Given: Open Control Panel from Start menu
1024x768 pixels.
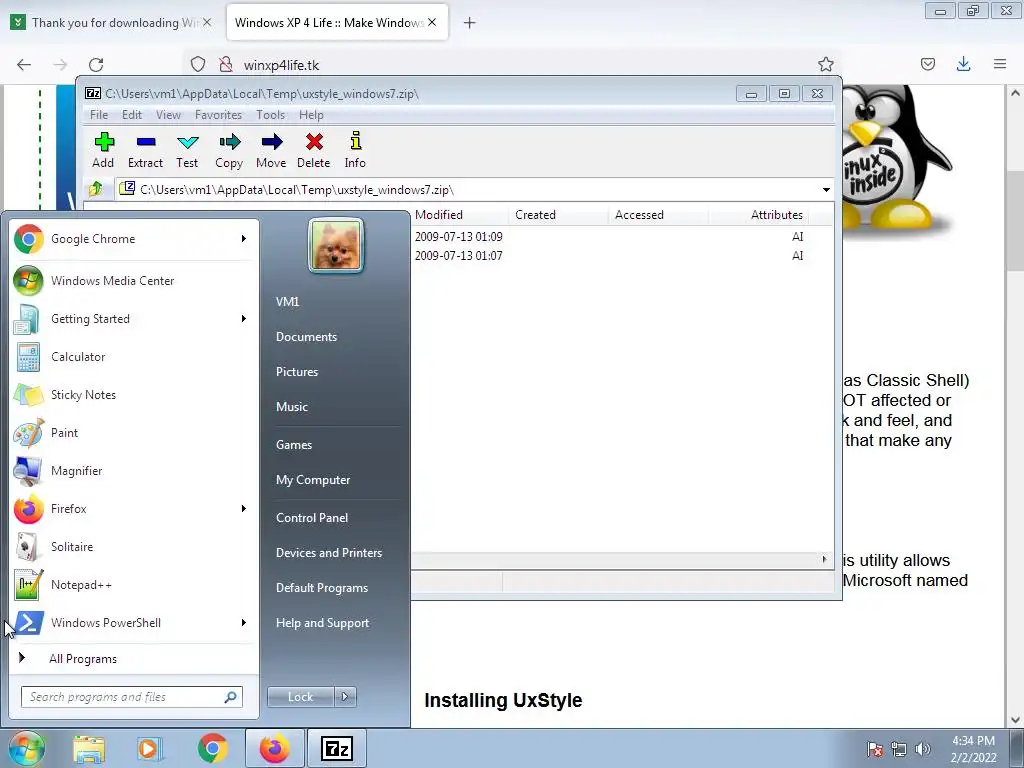Looking at the screenshot, I should [x=312, y=518].
